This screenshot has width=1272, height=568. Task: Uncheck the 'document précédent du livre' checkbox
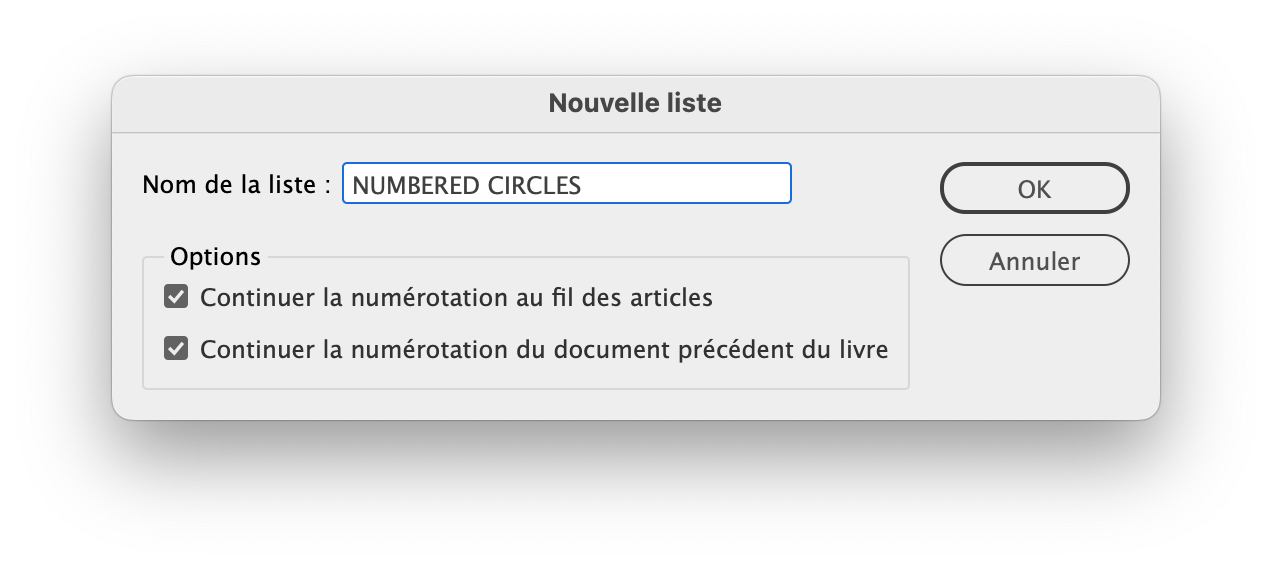click(176, 350)
